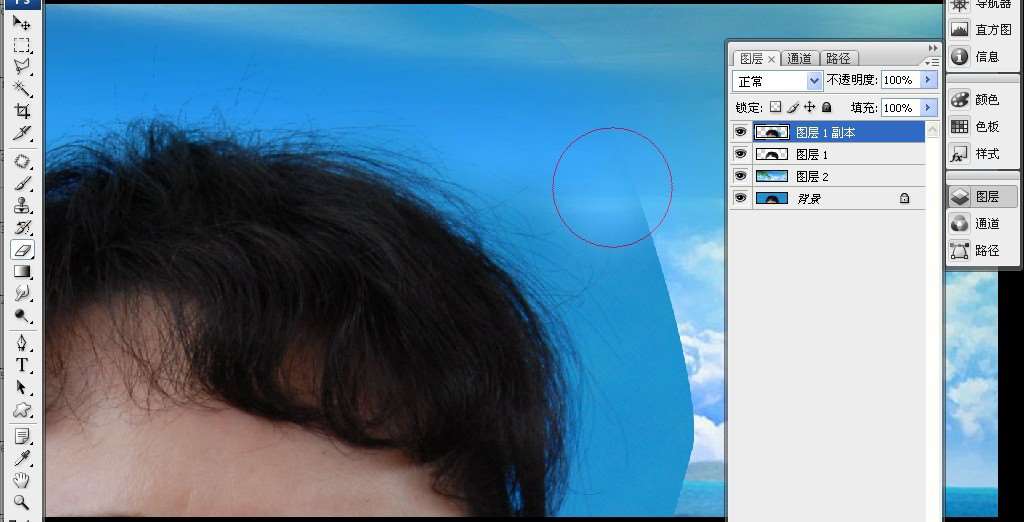Select the Gradient tool
The height and width of the screenshot is (522, 1024).
[x=22, y=272]
